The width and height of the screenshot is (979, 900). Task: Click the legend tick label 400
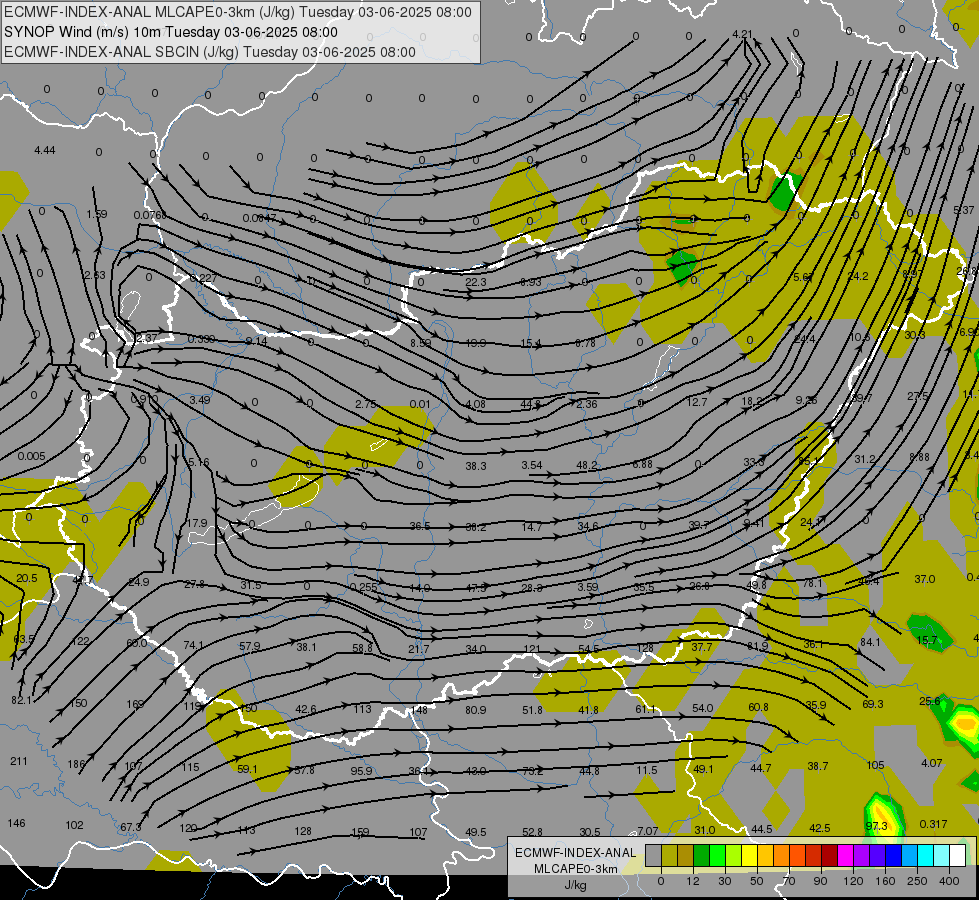pos(949,881)
